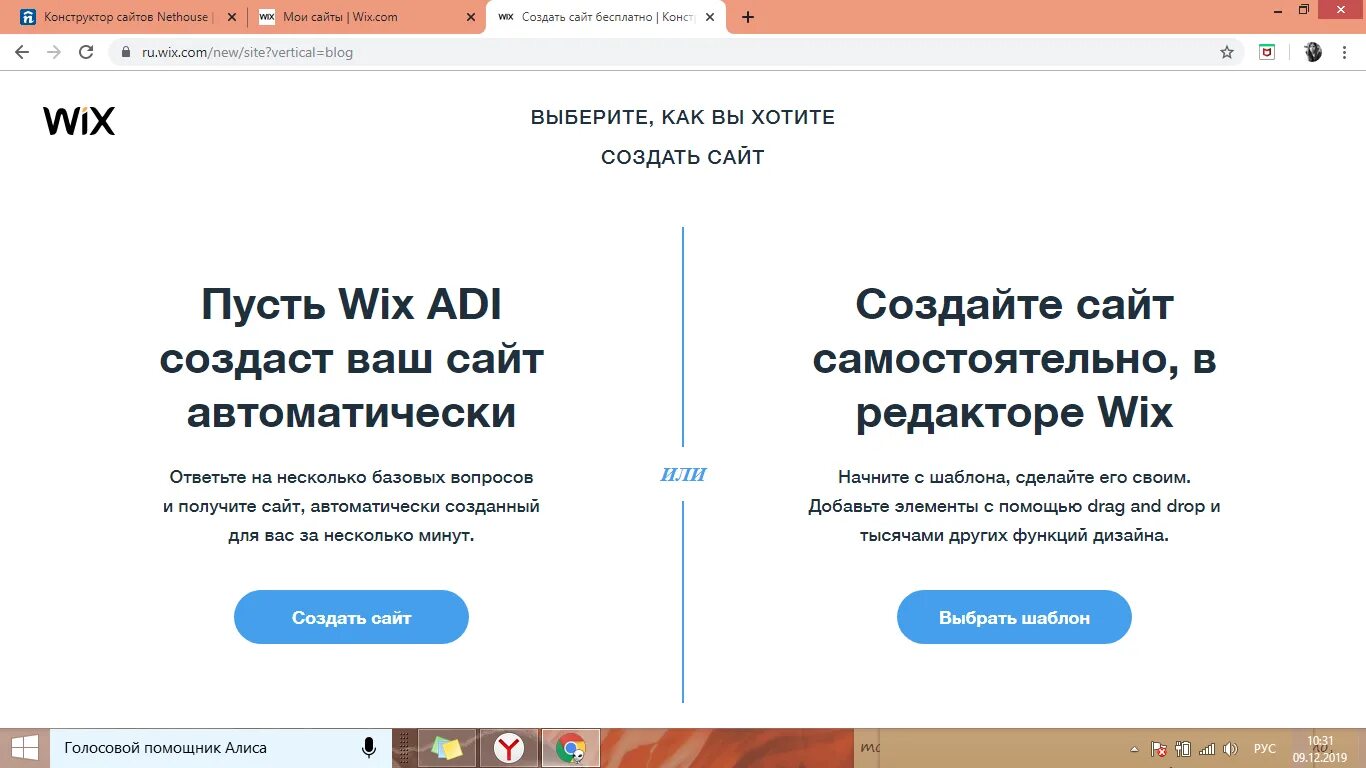Screen dimensions: 1366x768
Task: Open the Chrome profile avatar
Action: point(1313,52)
